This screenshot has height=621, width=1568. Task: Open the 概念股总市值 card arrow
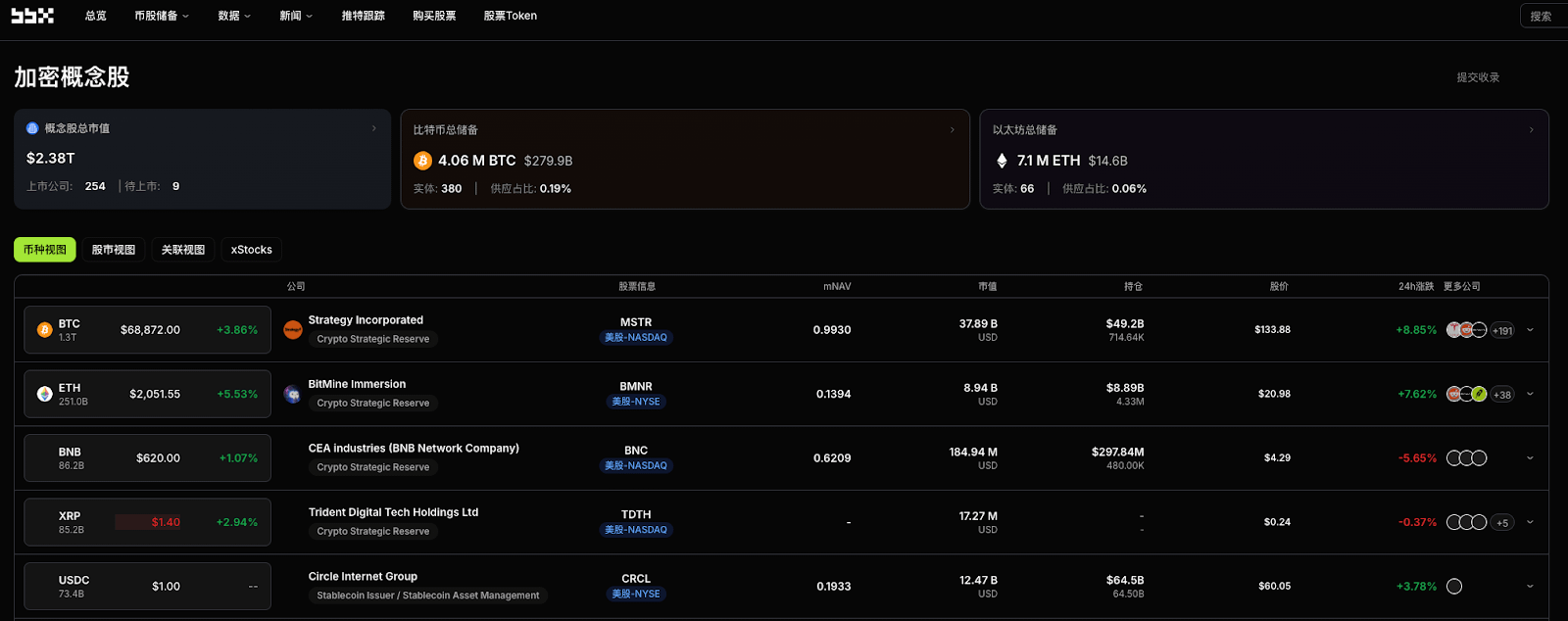click(373, 128)
